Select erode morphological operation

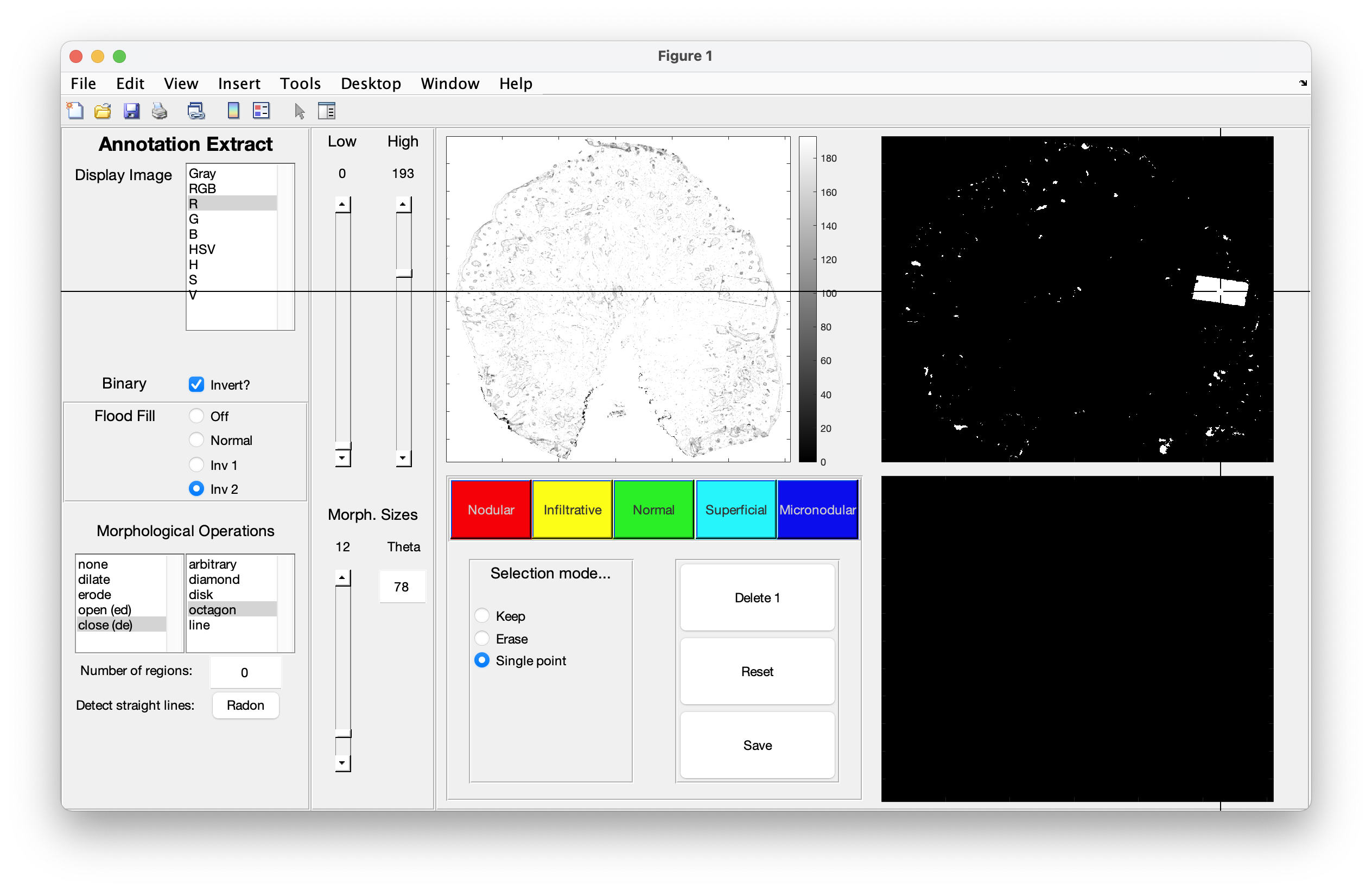click(x=121, y=594)
